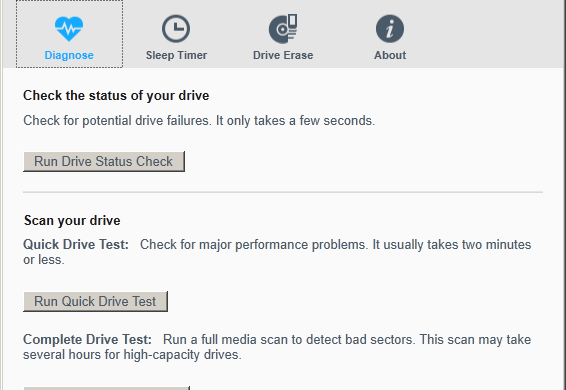Click the bold 'Complete Drive Test:' label
This screenshot has width=566, height=390.
(87, 339)
